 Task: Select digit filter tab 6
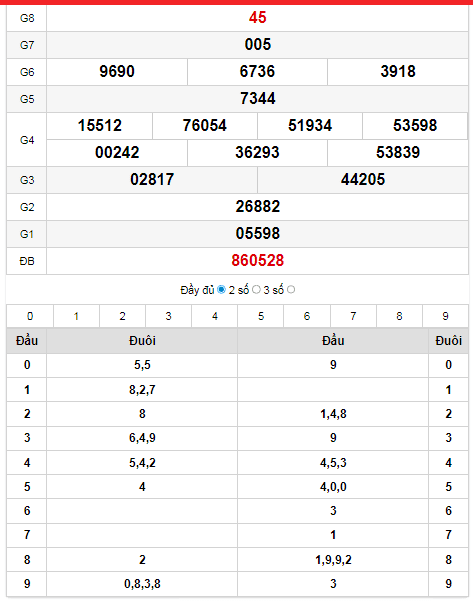click(307, 316)
